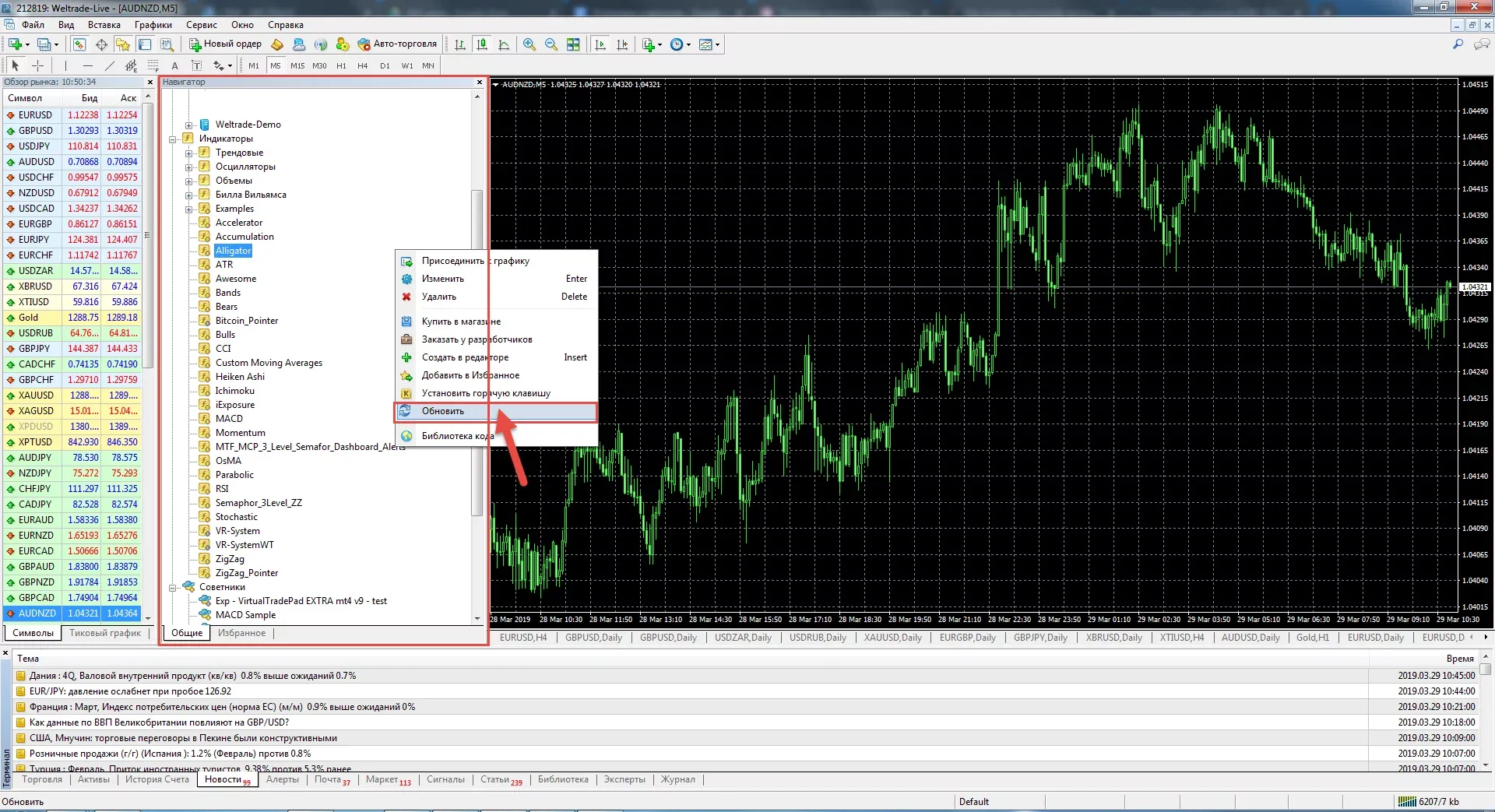Collapse the Советники tree node
Screen dimensions: 1495x812
click(x=173, y=587)
